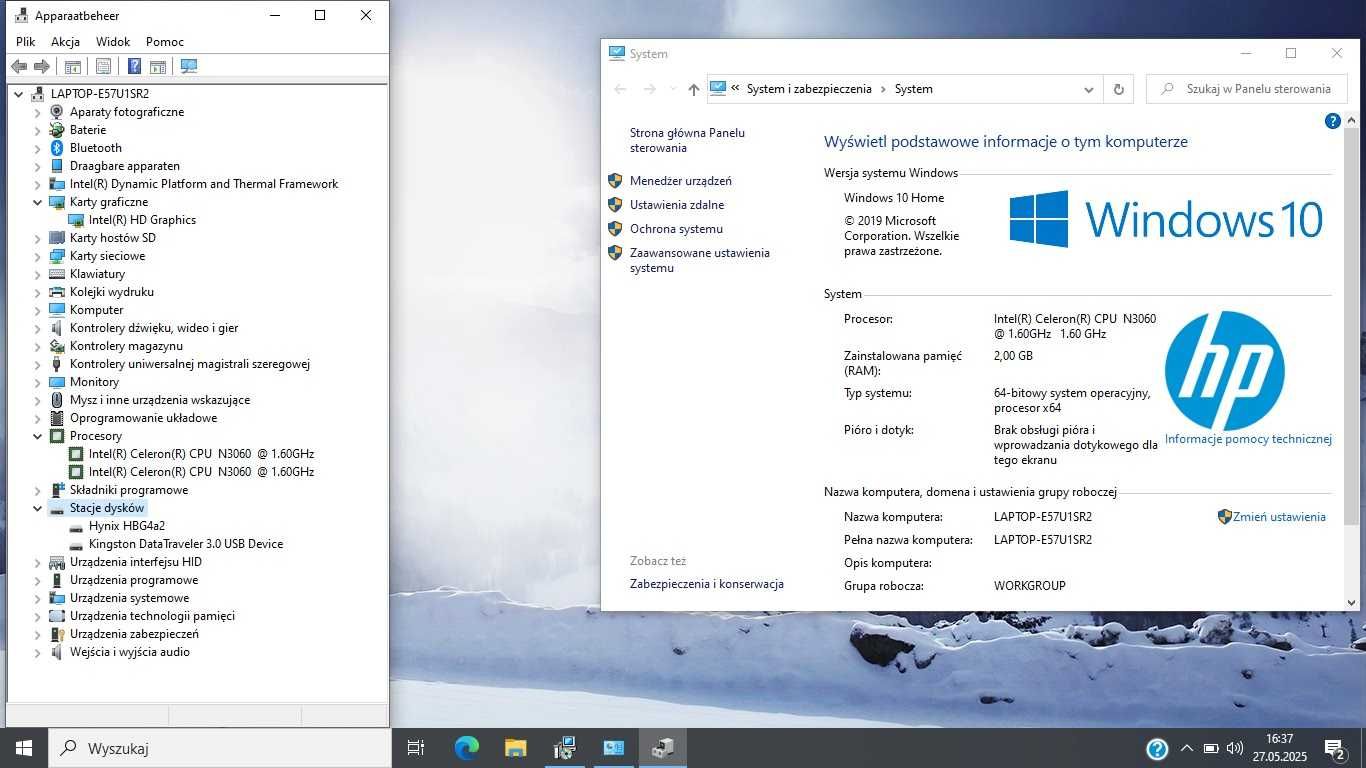Click the Ustawienia zdalne shield icon

coord(615,205)
